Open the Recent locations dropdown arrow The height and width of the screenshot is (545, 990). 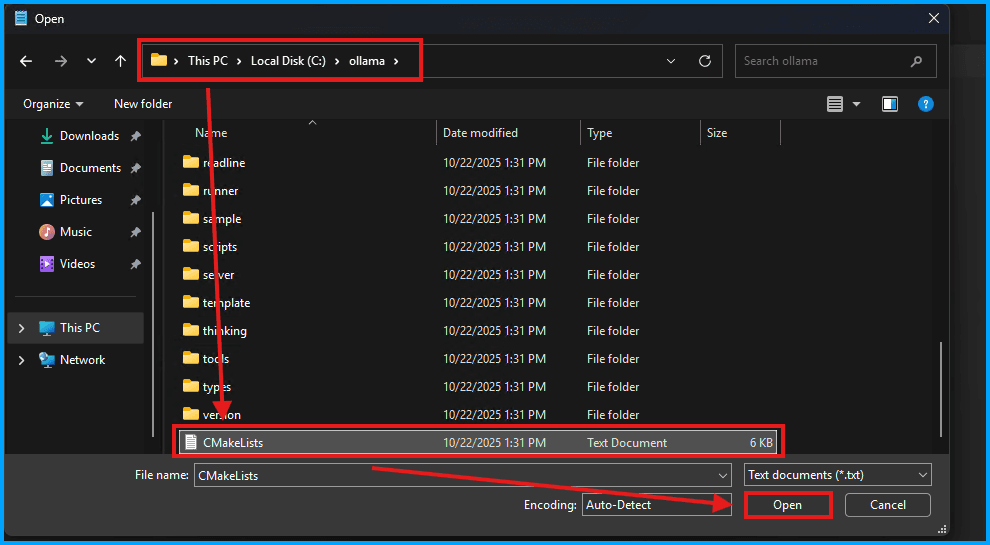tap(91, 61)
